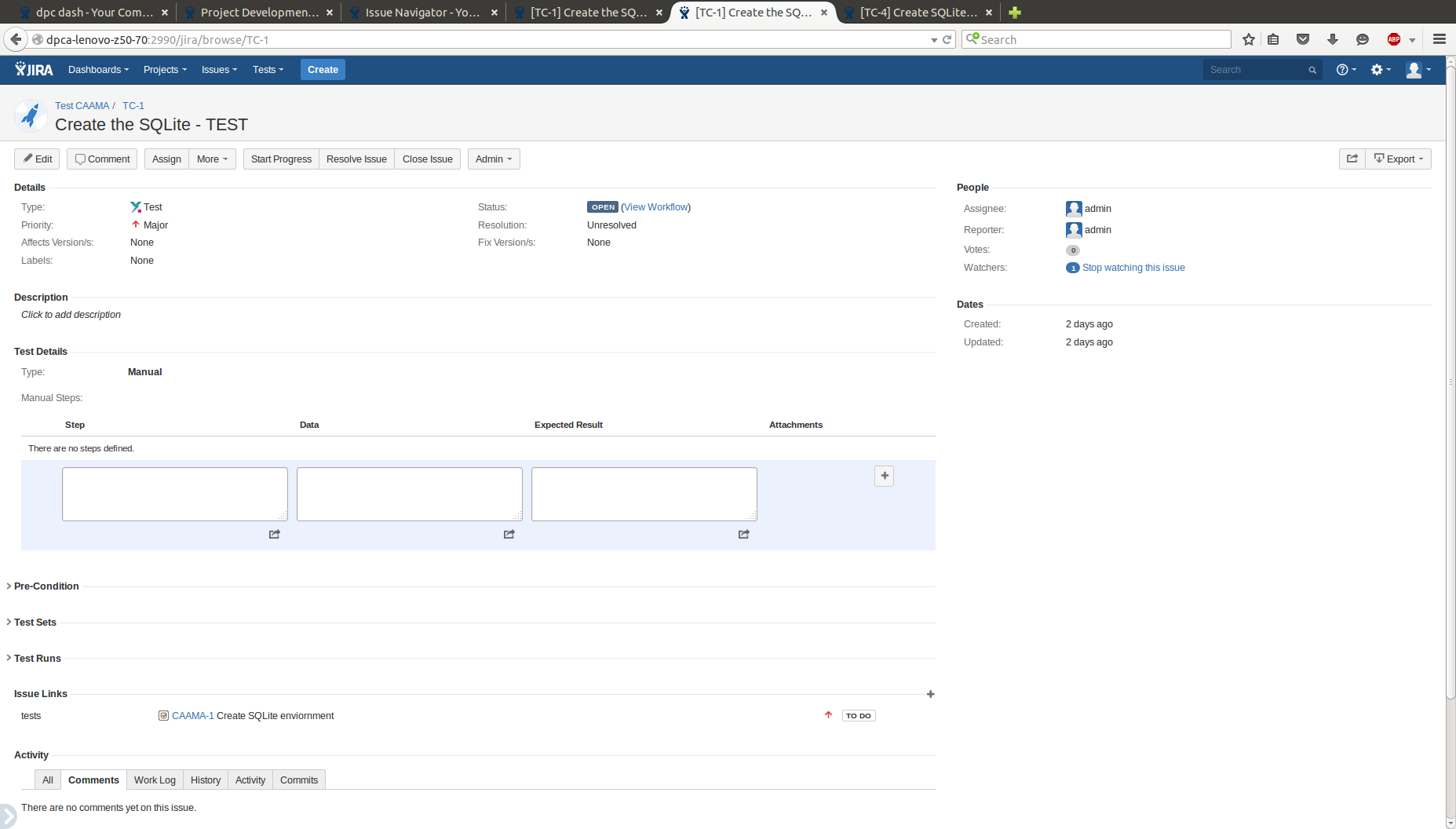Open a new browser tab with plus
The height and width of the screenshot is (829, 1456).
coord(1015,13)
